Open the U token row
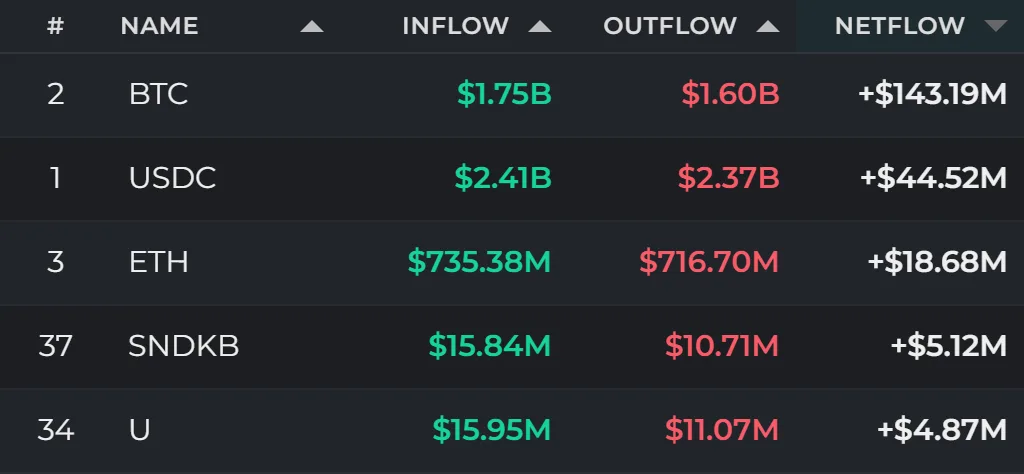 tap(512, 431)
